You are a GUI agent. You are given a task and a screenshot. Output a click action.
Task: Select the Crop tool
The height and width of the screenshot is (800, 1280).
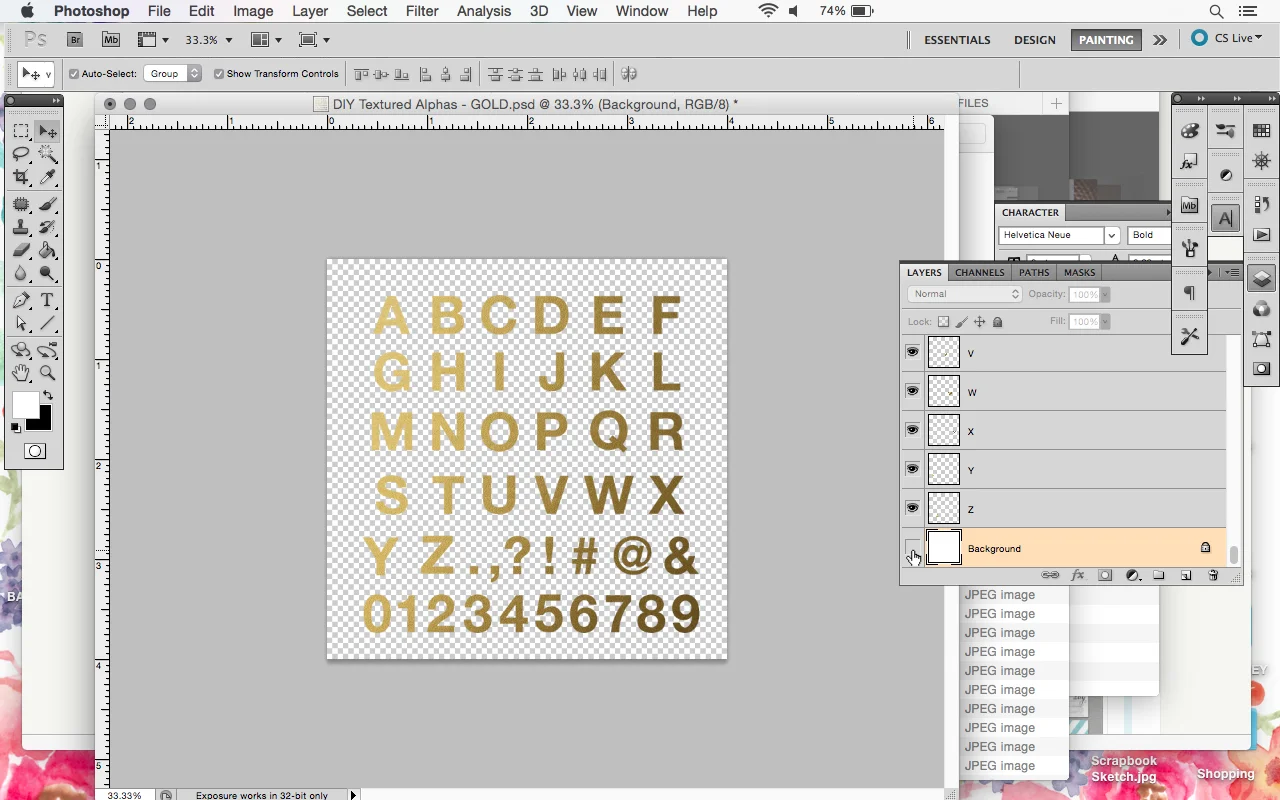(22, 177)
